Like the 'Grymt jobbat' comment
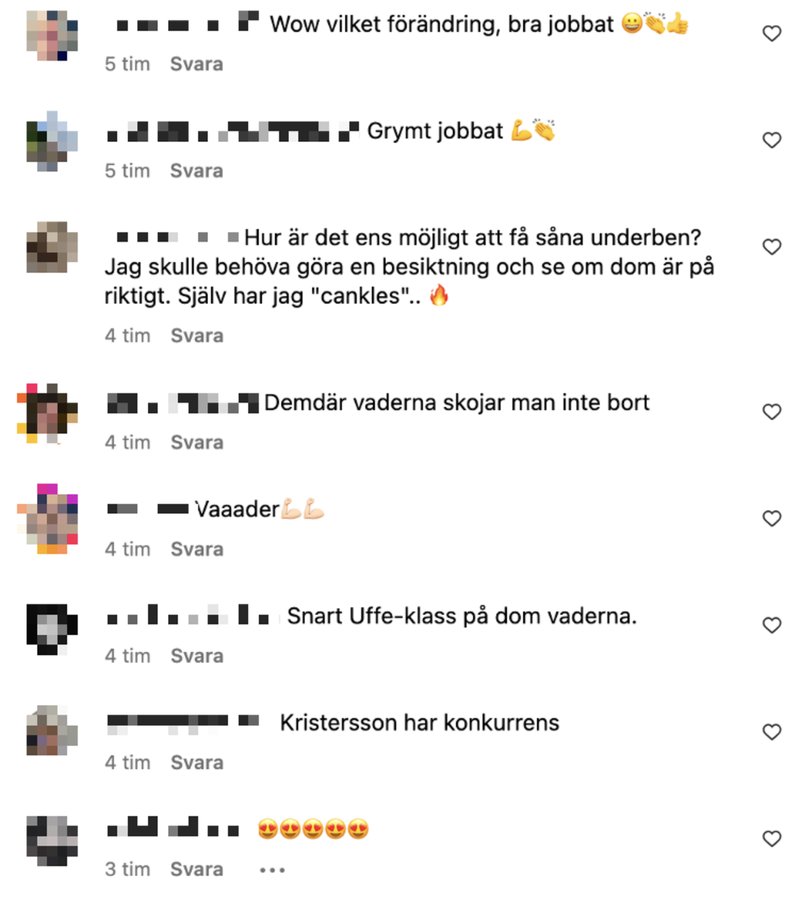Screen dimensions: 800x904 771,140
